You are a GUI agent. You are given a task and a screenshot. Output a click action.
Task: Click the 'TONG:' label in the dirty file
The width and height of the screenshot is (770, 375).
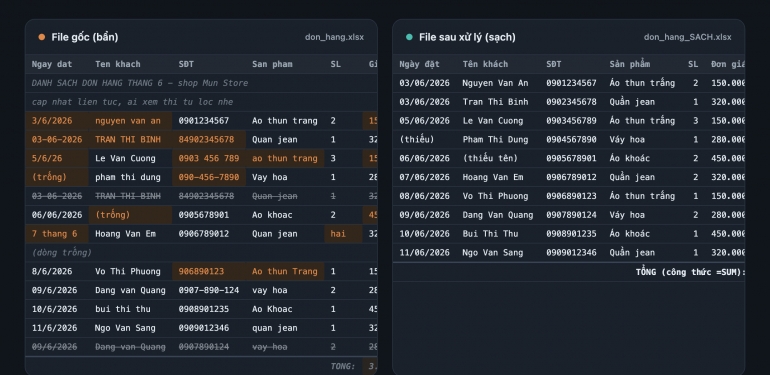click(x=343, y=366)
